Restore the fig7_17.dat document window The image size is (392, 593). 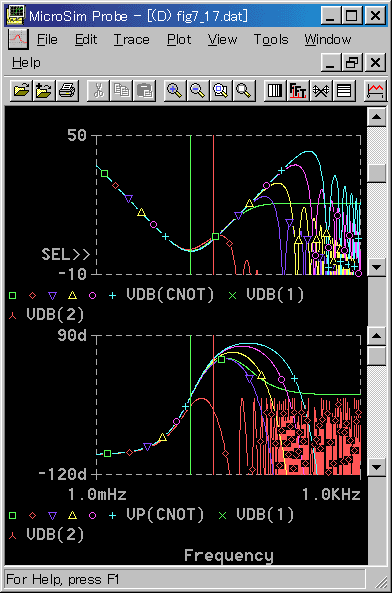[x=353, y=62]
